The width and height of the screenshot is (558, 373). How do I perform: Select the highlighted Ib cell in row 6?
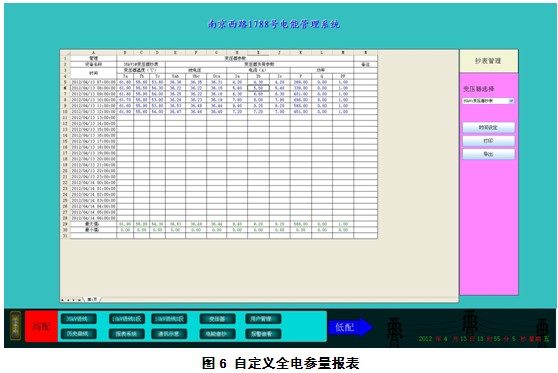[258, 88]
